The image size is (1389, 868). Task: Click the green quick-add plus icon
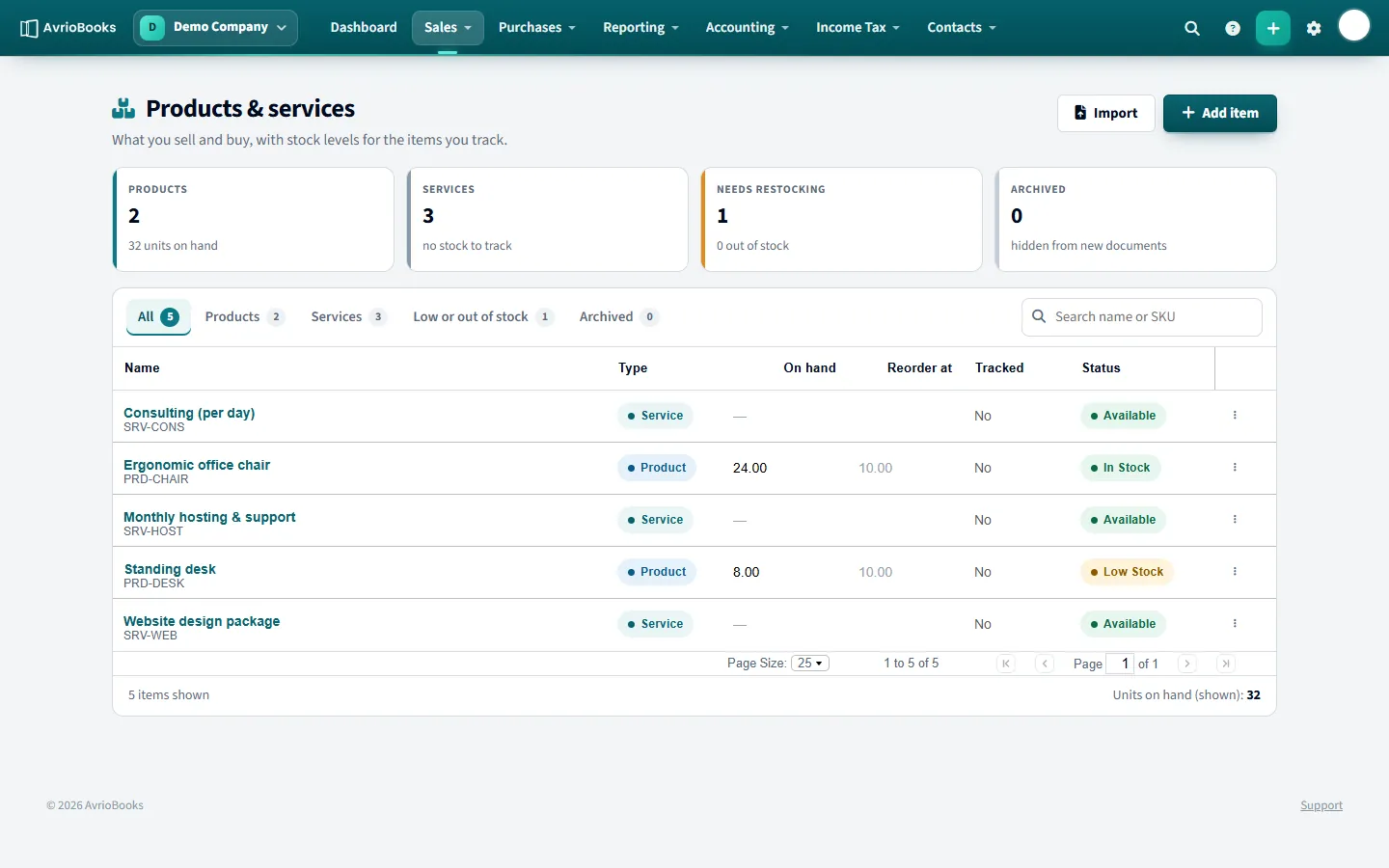pyautogui.click(x=1273, y=28)
